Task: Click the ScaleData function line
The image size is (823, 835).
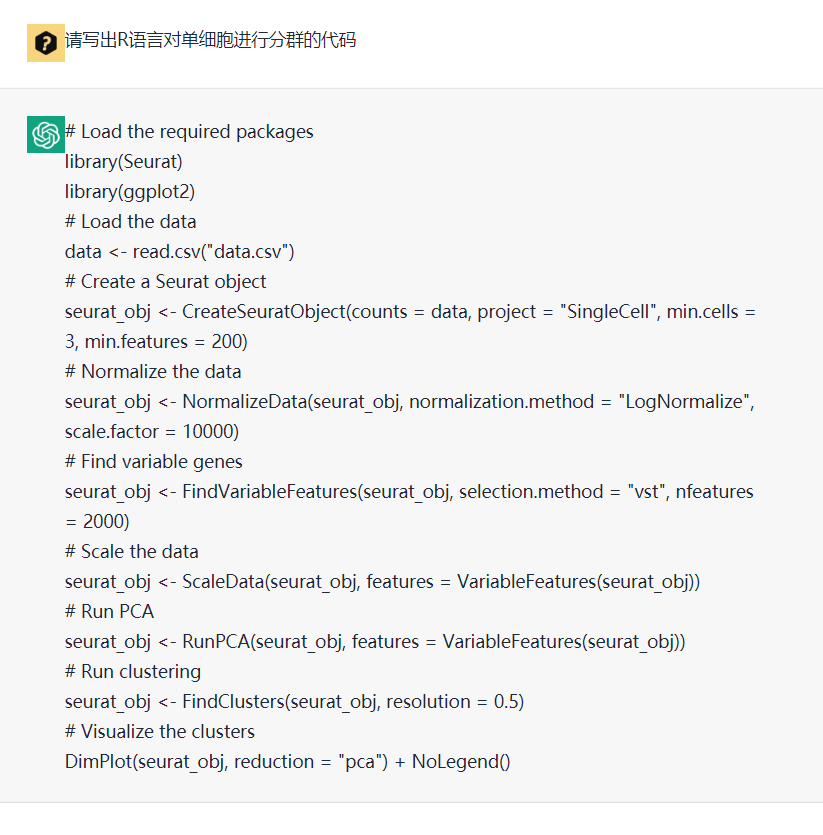Action: [x=382, y=582]
